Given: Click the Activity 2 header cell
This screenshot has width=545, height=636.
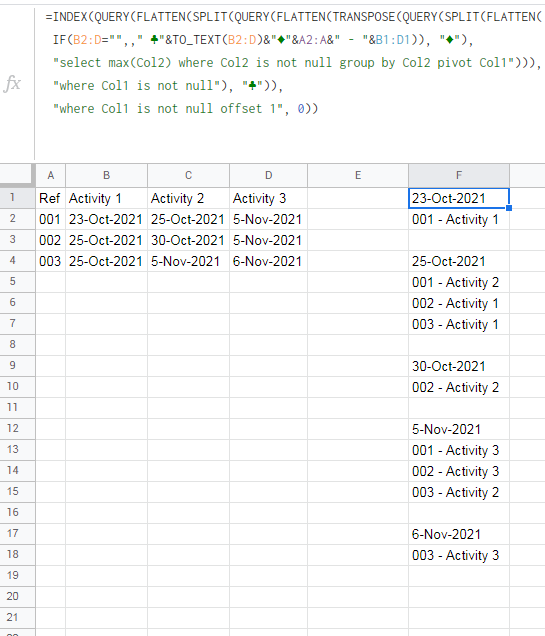Looking at the screenshot, I should click(188, 198).
